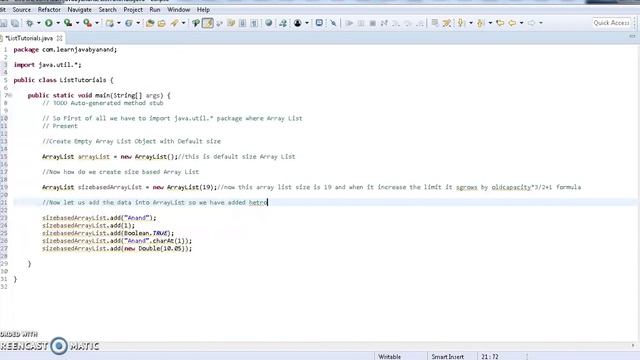
Task: Click the Suspend debug icon
Action: tap(361, 23)
